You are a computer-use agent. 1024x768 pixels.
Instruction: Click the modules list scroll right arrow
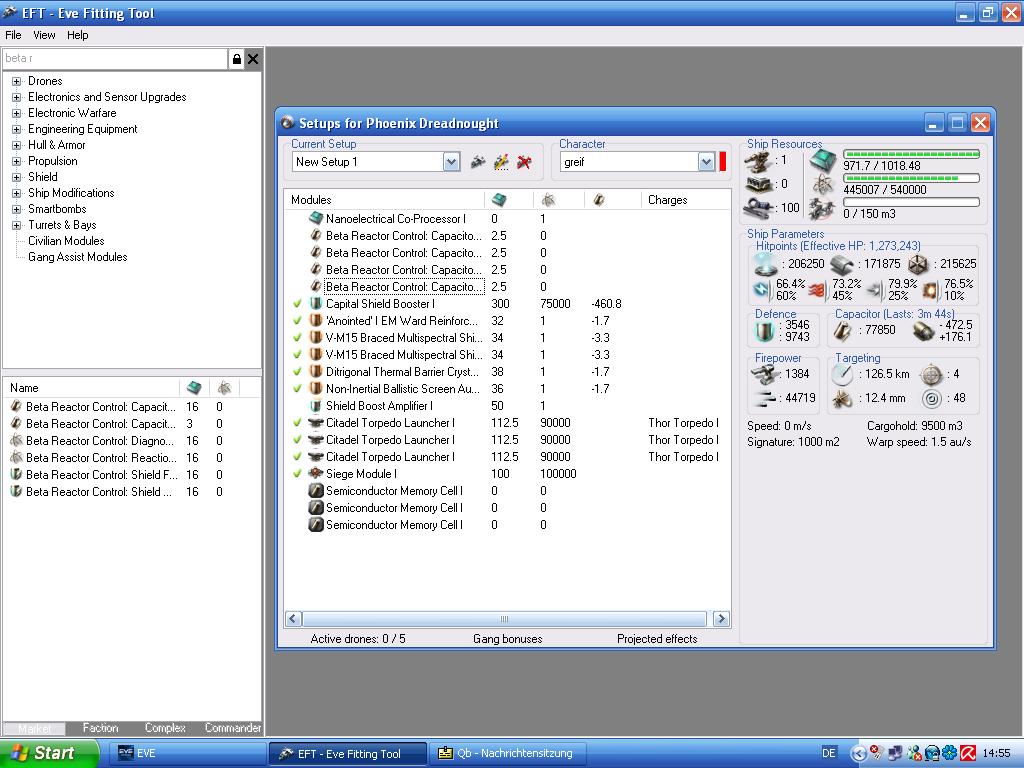721,618
